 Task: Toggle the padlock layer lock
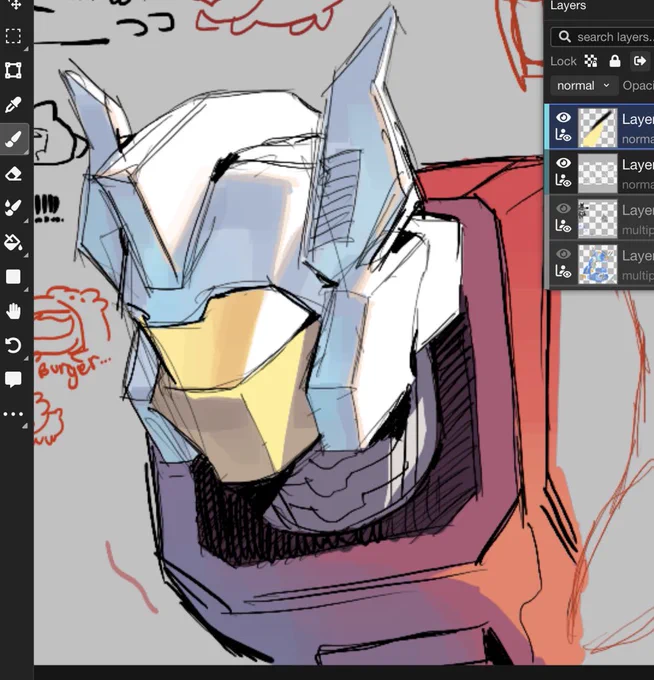pos(615,61)
